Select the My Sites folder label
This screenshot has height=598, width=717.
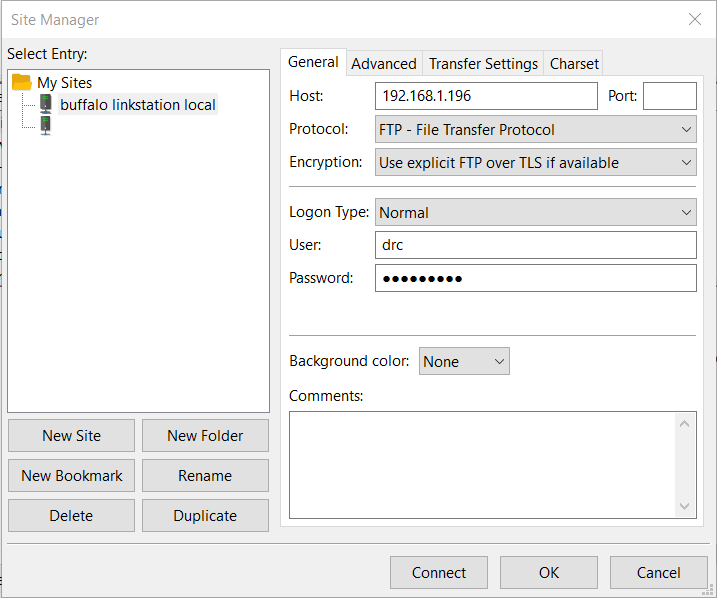[x=64, y=83]
